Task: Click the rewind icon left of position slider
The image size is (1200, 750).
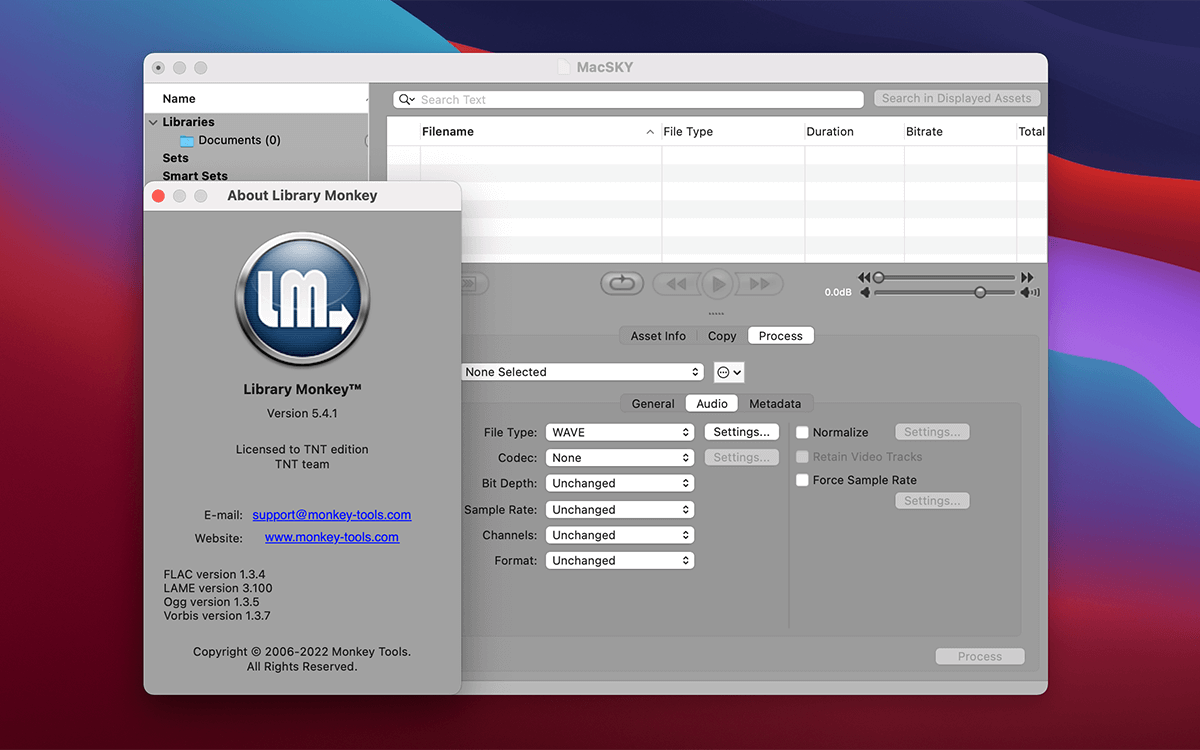Action: pos(864,277)
